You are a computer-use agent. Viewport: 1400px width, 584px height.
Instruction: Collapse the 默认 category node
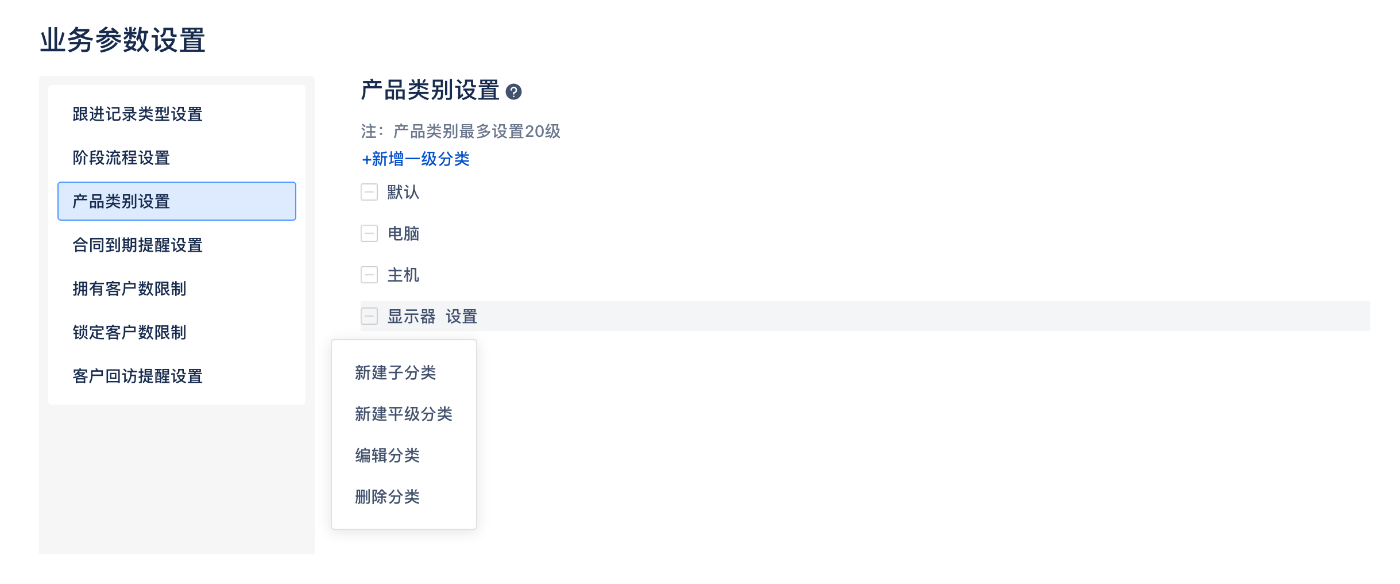pyautogui.click(x=369, y=192)
